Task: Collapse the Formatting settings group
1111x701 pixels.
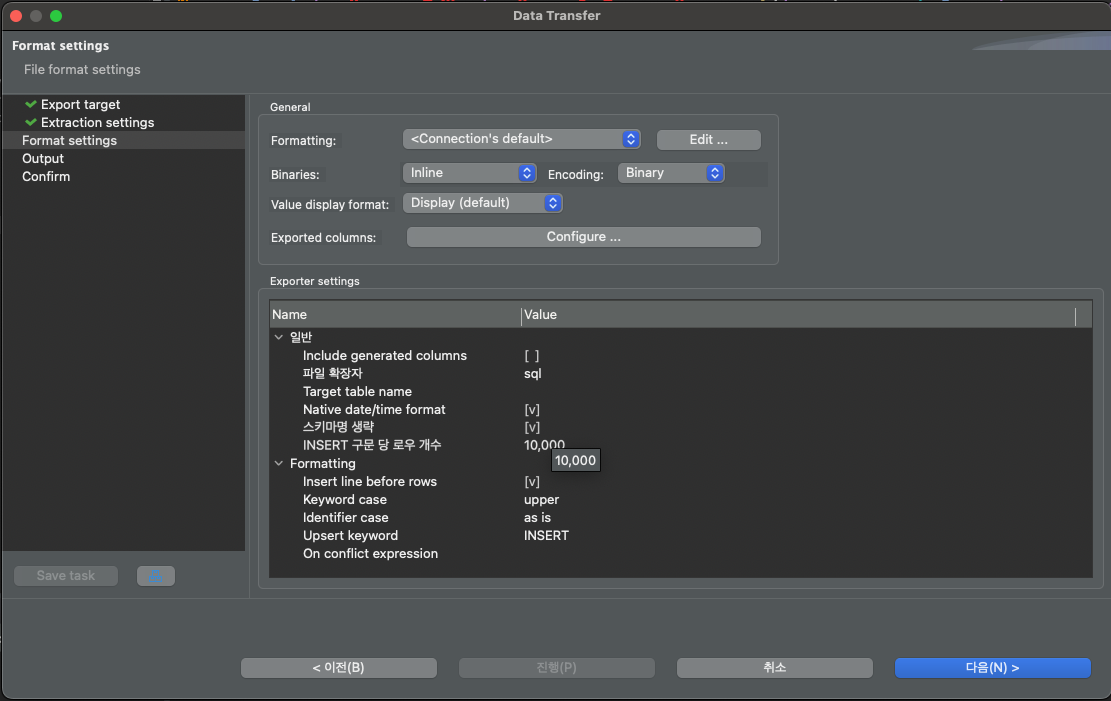Action: [278, 464]
